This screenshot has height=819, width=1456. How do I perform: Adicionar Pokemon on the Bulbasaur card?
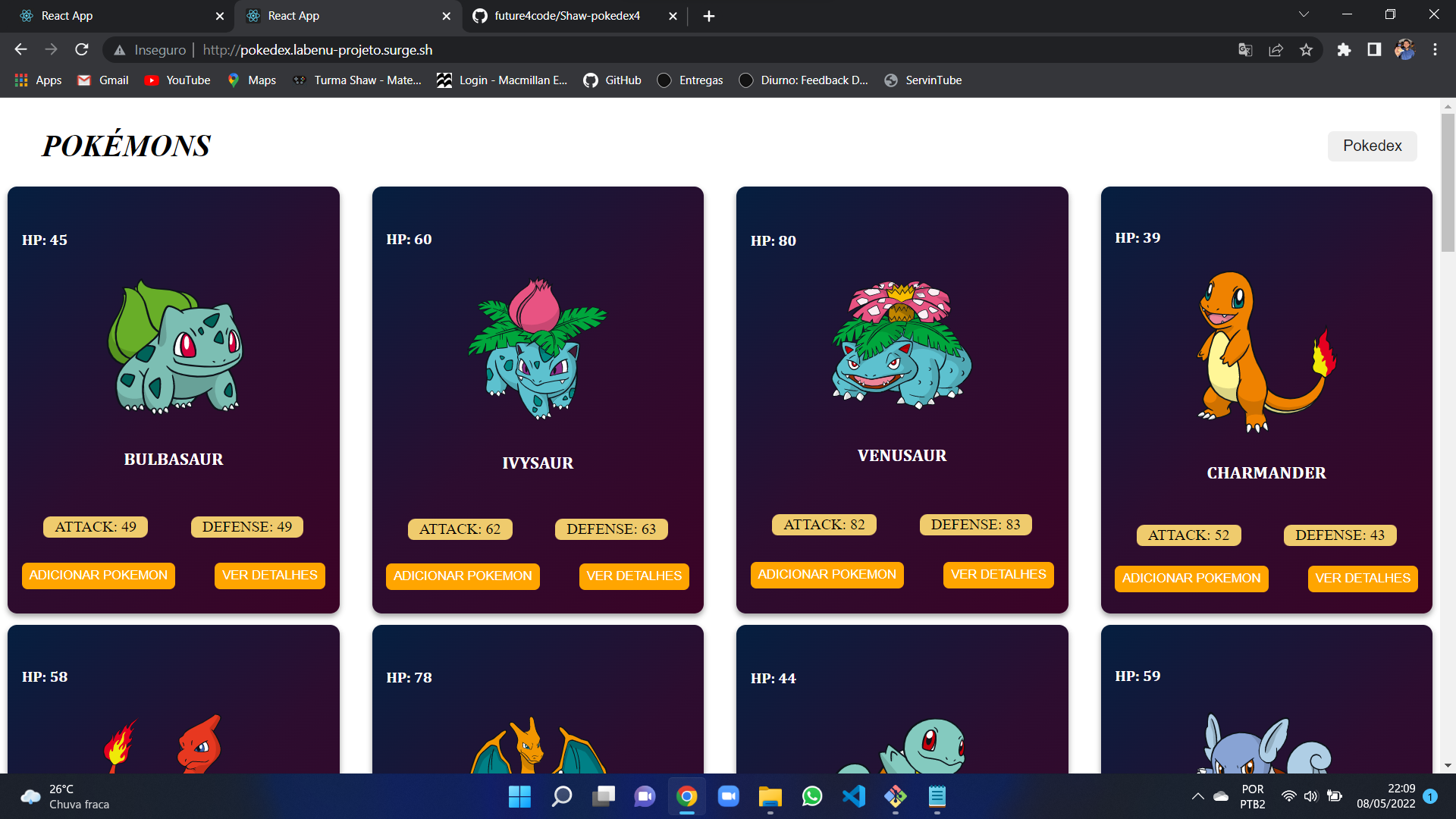[98, 575]
